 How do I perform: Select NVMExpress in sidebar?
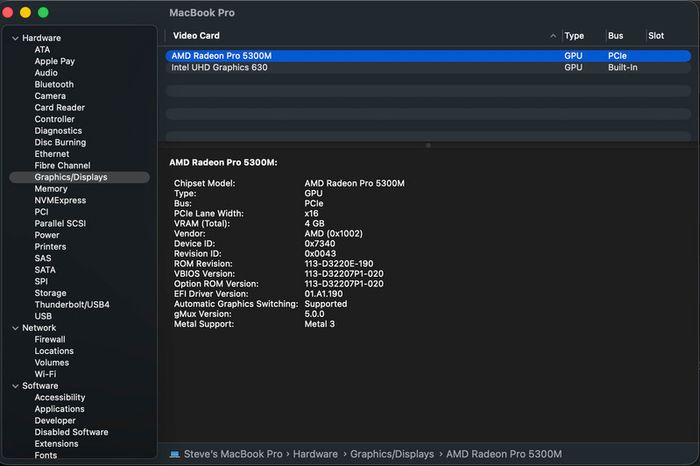[60, 200]
